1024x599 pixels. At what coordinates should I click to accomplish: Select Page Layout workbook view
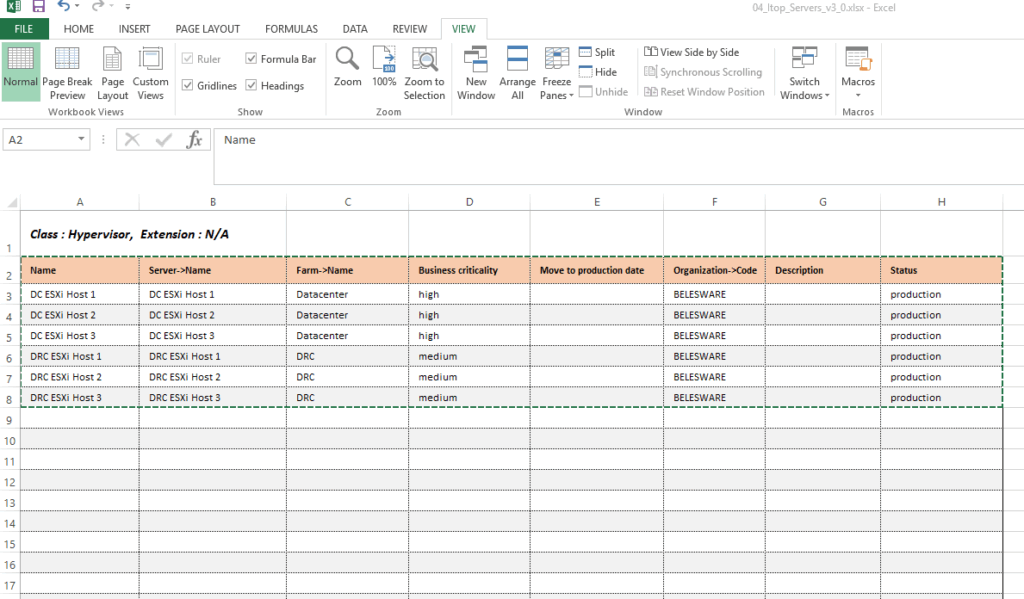pos(113,73)
